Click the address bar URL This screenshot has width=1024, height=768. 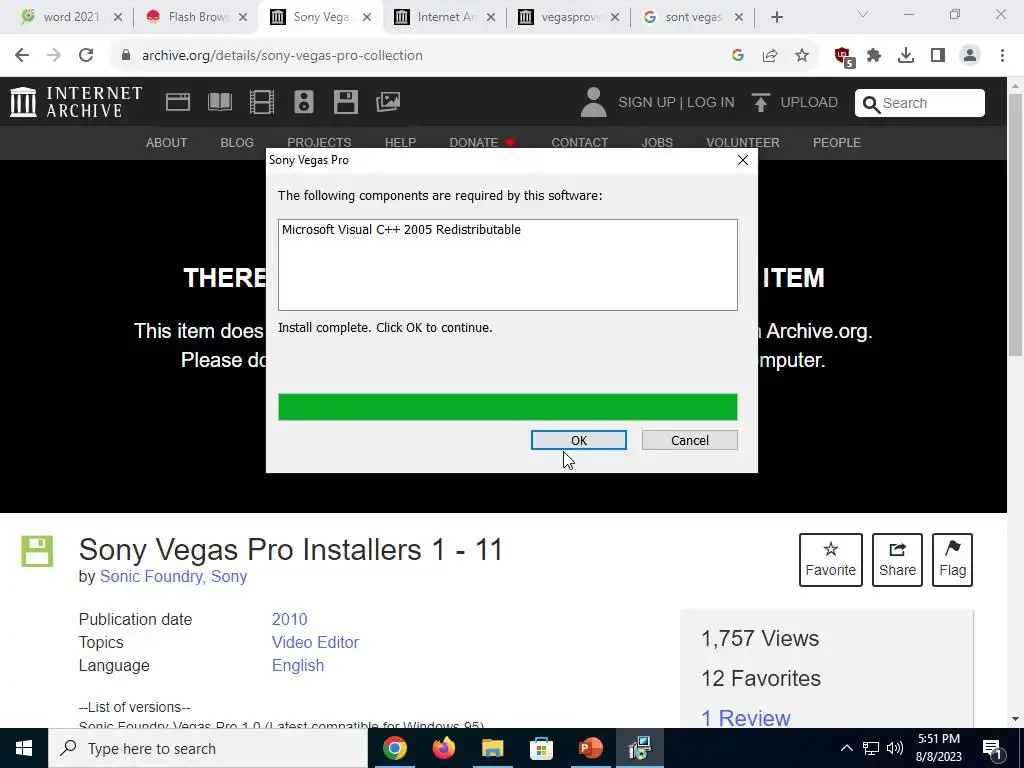pyautogui.click(x=282, y=56)
